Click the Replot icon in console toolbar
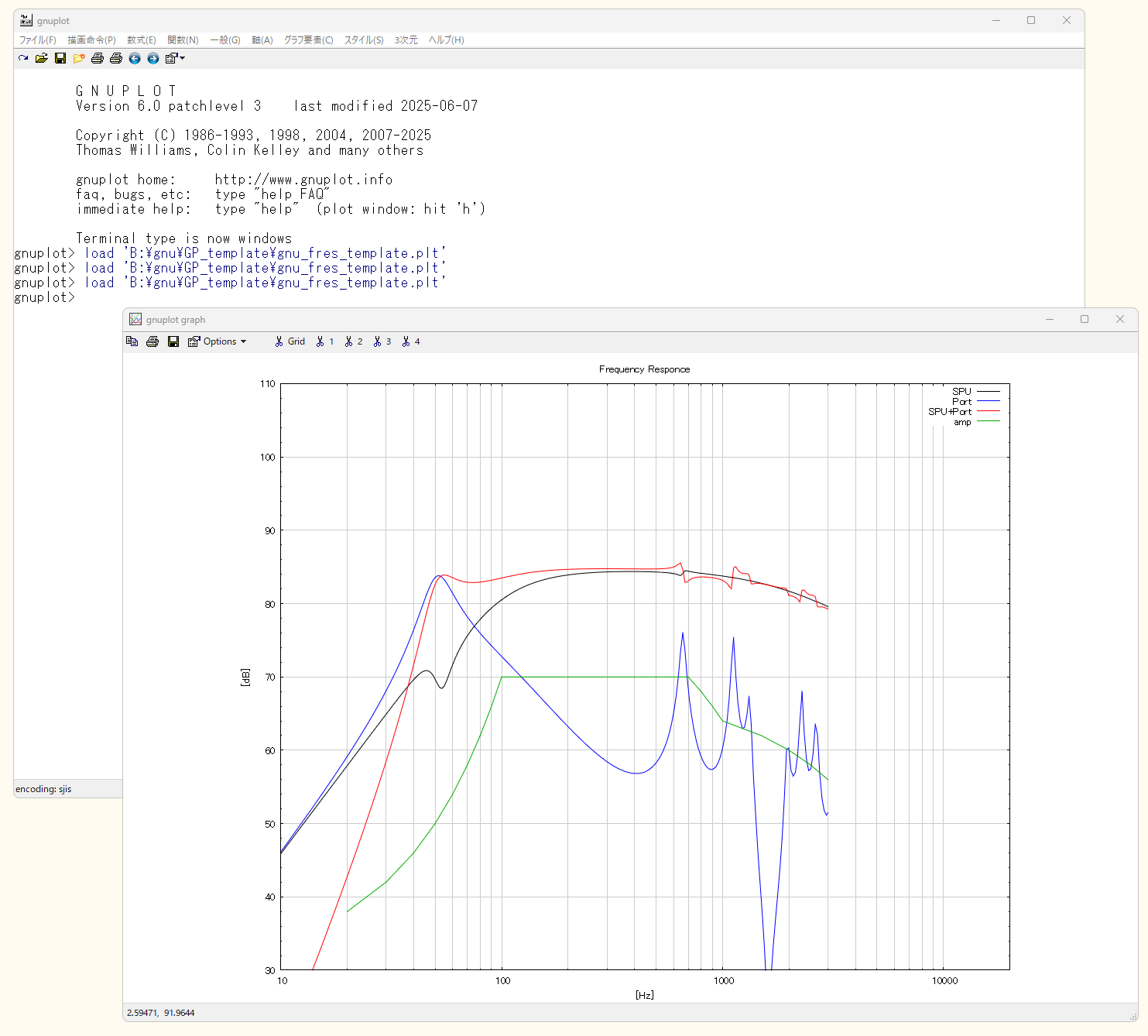Image resolution: width=1148 pixels, height=1036 pixels. coord(23,58)
